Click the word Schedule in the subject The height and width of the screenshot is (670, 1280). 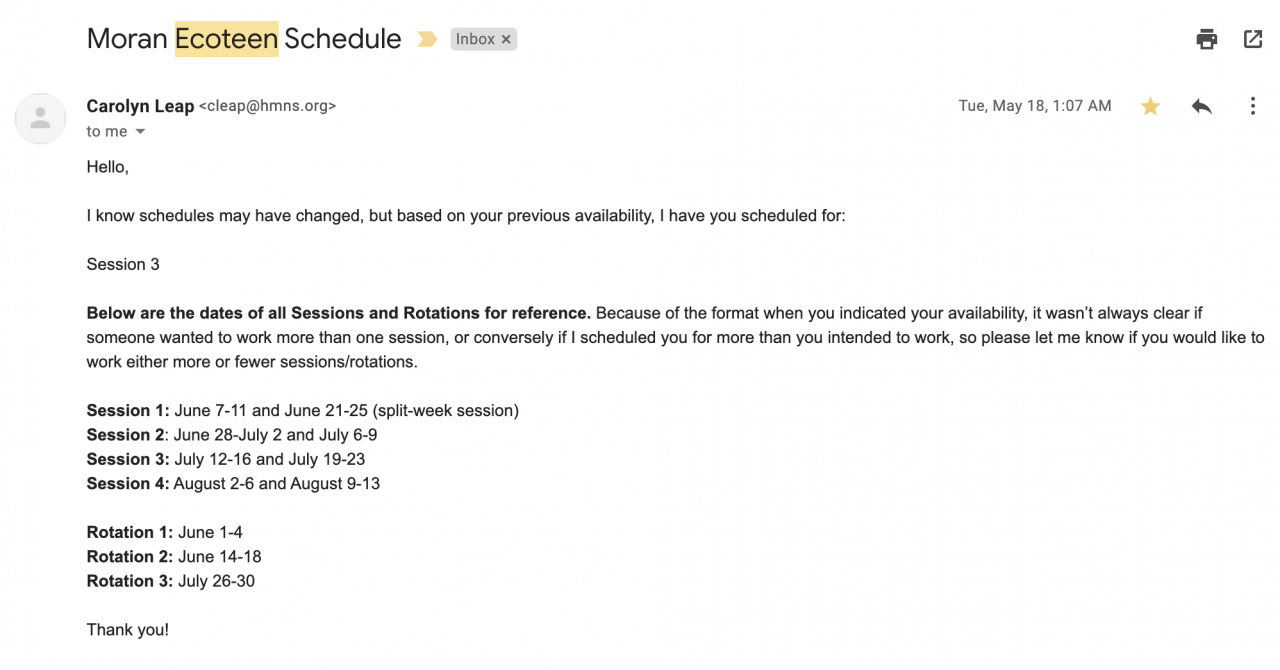(343, 40)
